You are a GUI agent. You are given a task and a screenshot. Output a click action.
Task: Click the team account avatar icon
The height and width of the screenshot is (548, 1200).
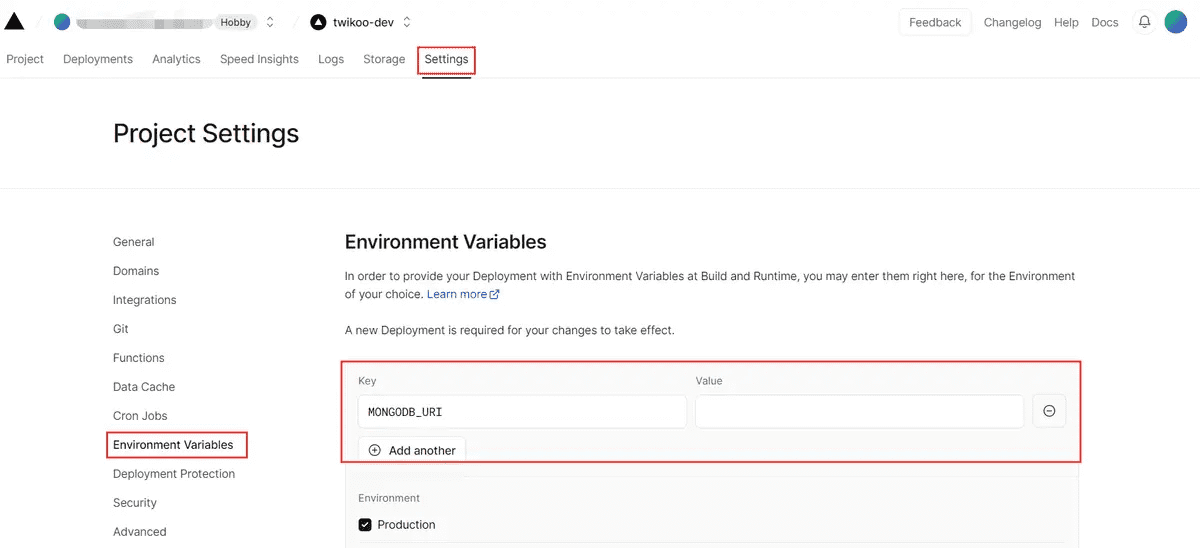pyautogui.click(x=62, y=22)
